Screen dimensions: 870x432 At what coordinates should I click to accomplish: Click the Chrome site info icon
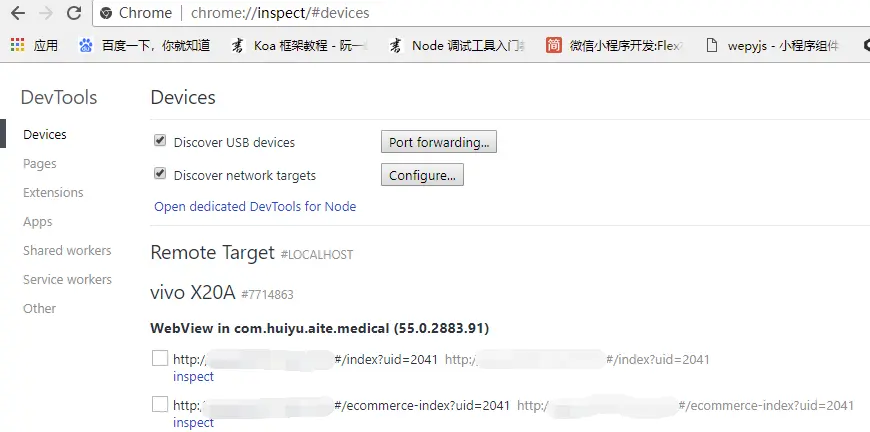[x=107, y=13]
